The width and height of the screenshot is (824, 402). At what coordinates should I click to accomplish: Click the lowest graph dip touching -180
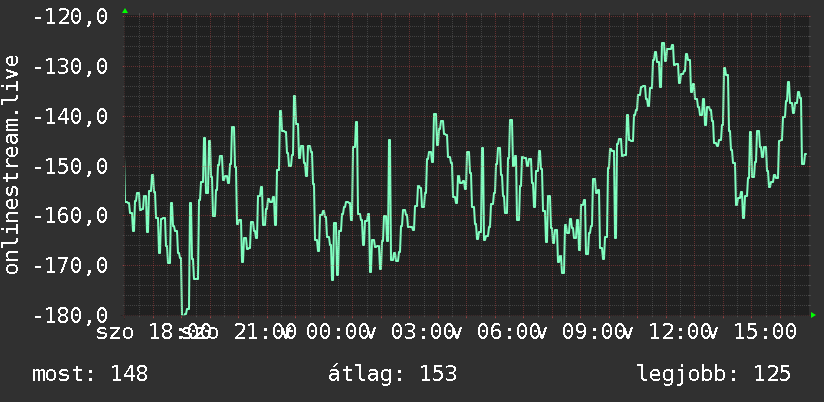(184, 313)
